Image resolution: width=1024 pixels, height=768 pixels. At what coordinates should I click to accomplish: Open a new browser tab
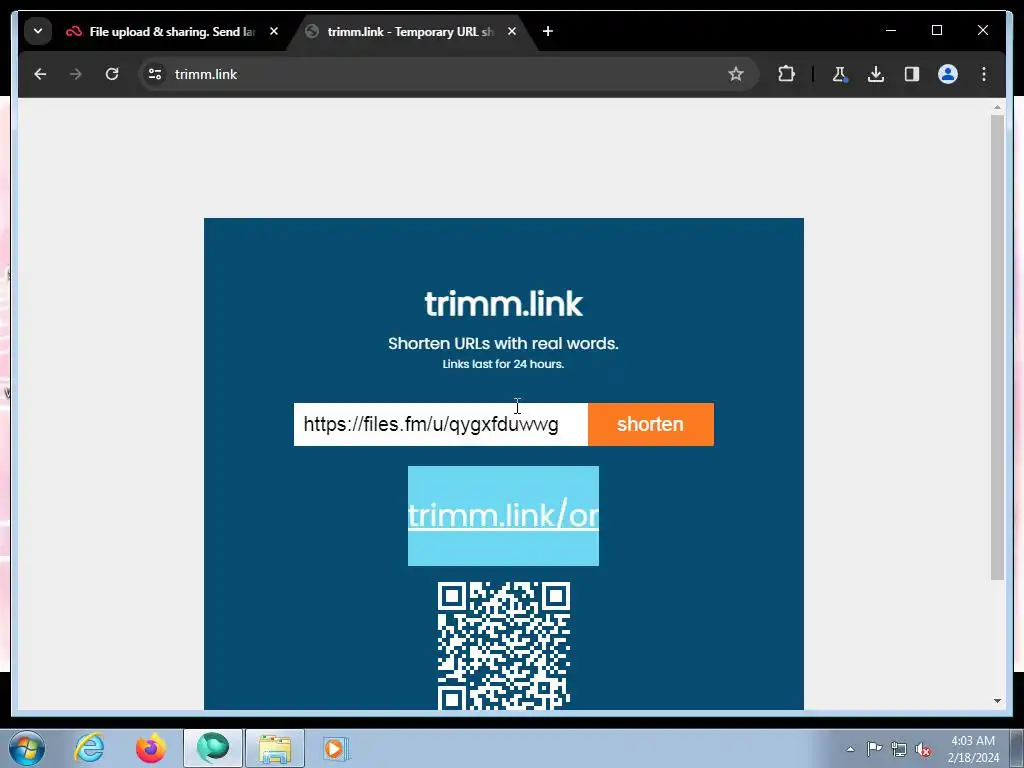548,31
